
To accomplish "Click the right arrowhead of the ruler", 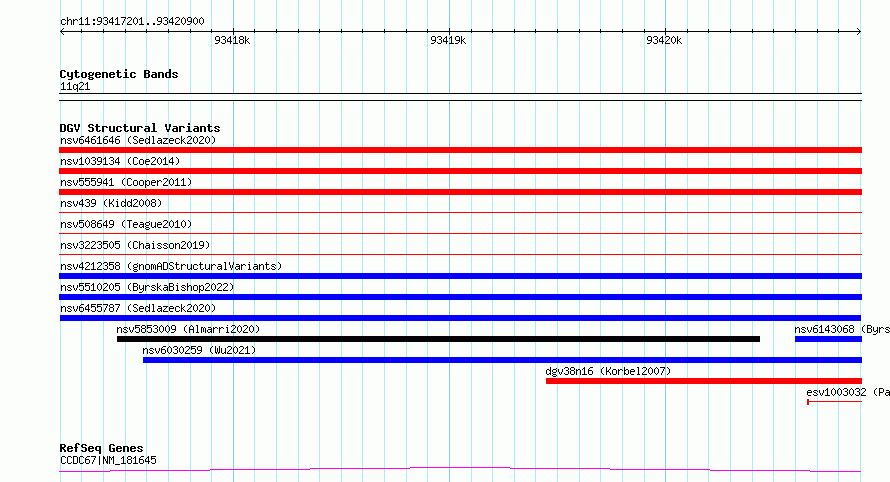I will click(859, 32).
